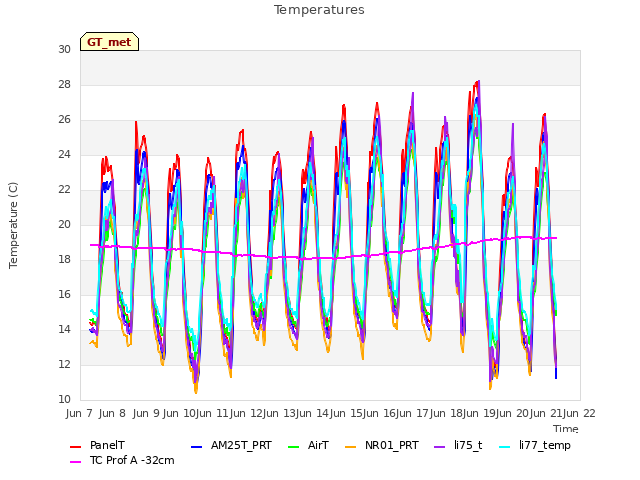This screenshot has width=640, height=480.
Task: Click the blue AM25T_PRT legend color marker
Action: point(197,447)
